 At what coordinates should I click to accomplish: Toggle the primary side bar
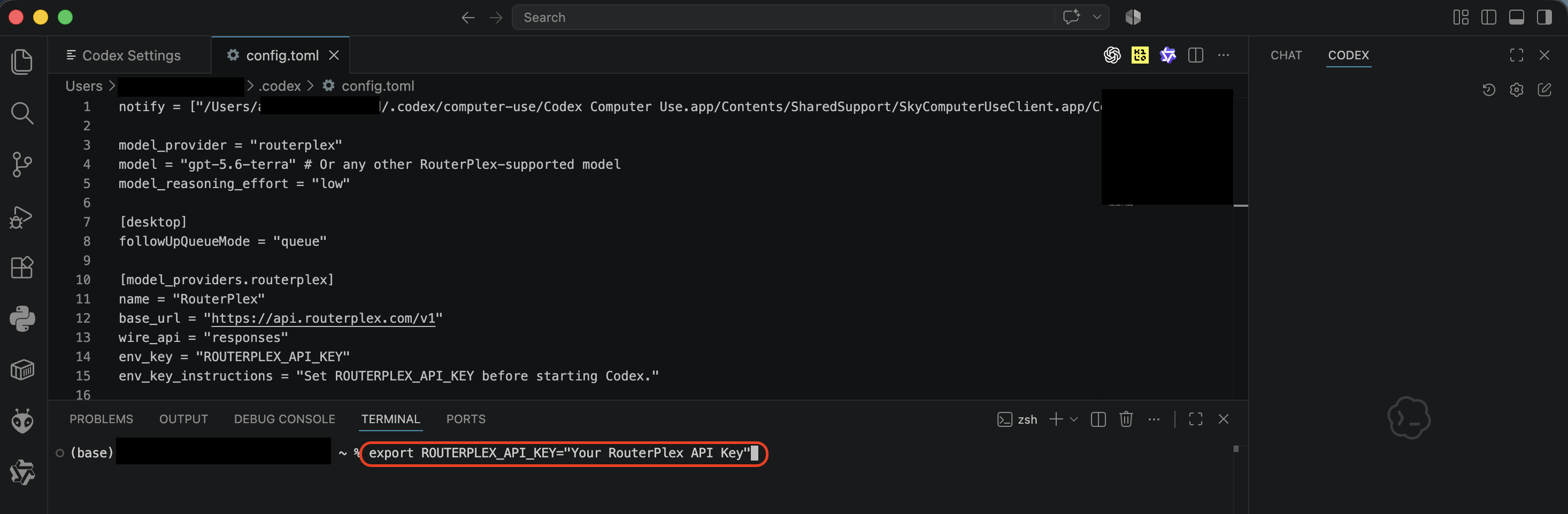pyautogui.click(x=1489, y=17)
